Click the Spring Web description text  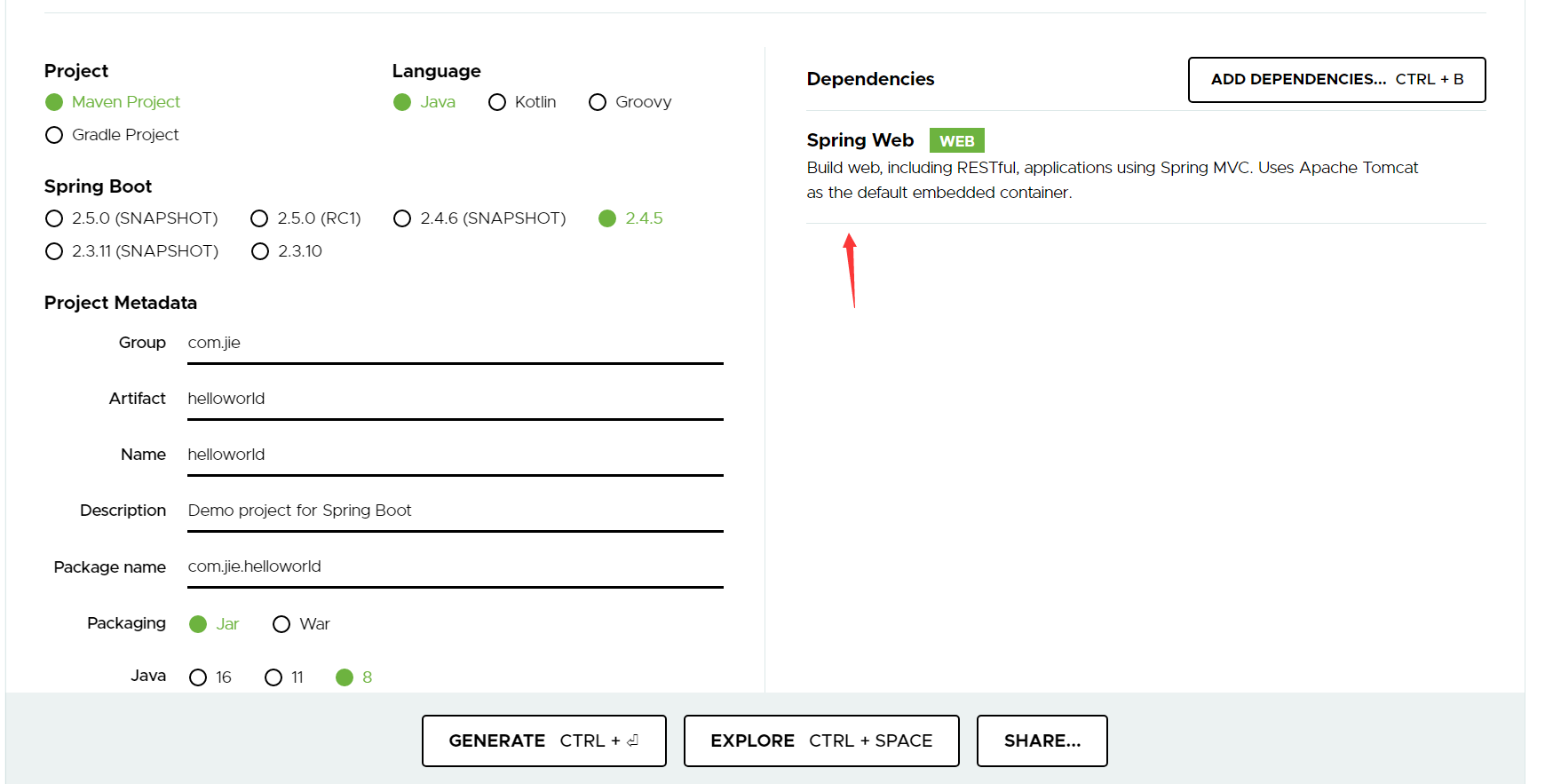(1112, 180)
